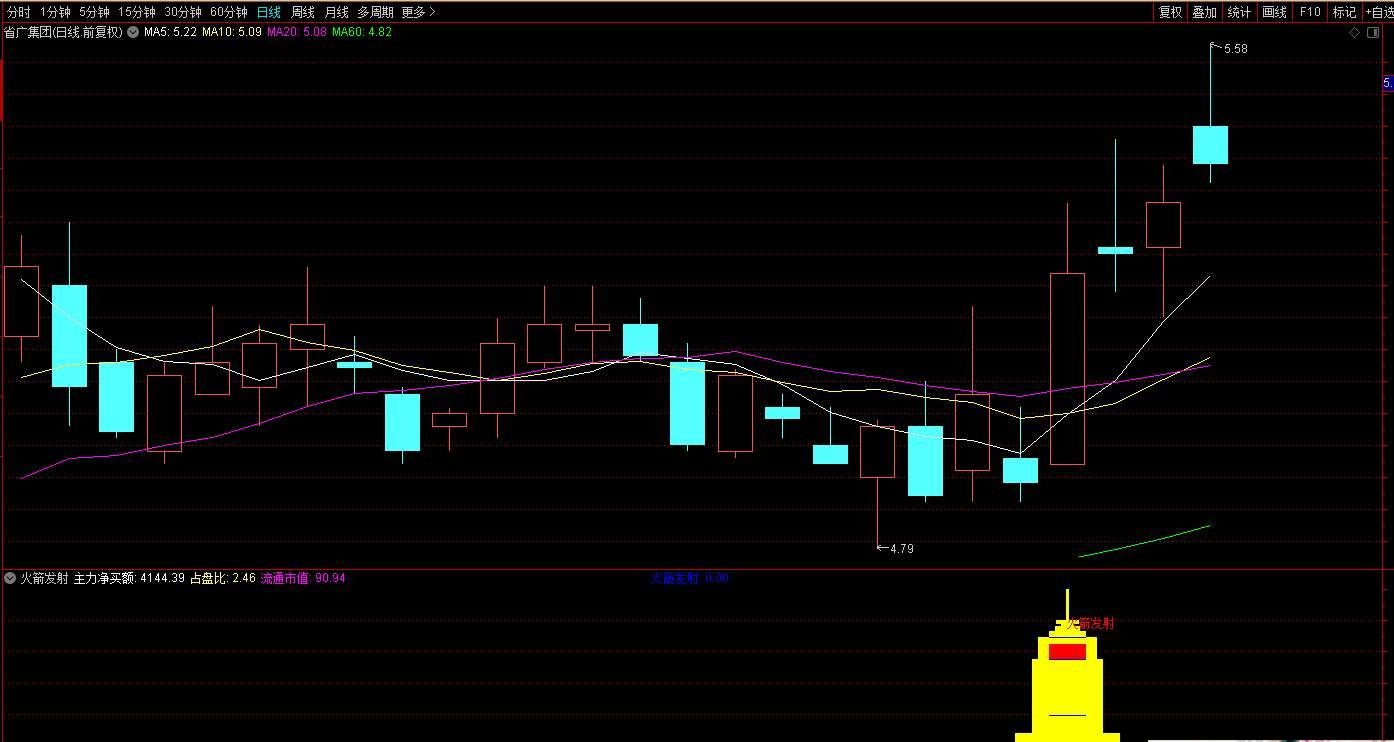Click the 5.58 high price candlestick

[1210, 144]
